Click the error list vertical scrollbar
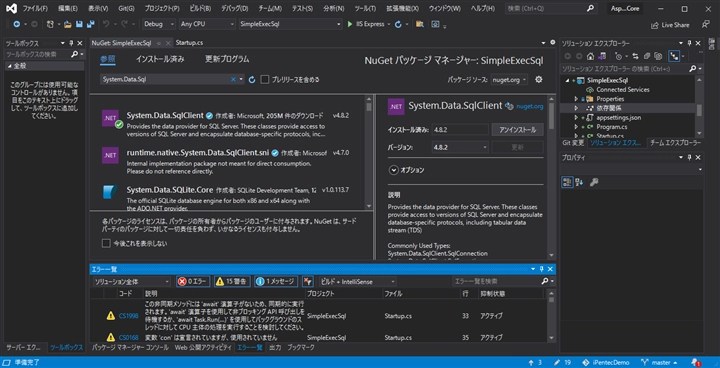The image size is (720, 368). pos(552,317)
